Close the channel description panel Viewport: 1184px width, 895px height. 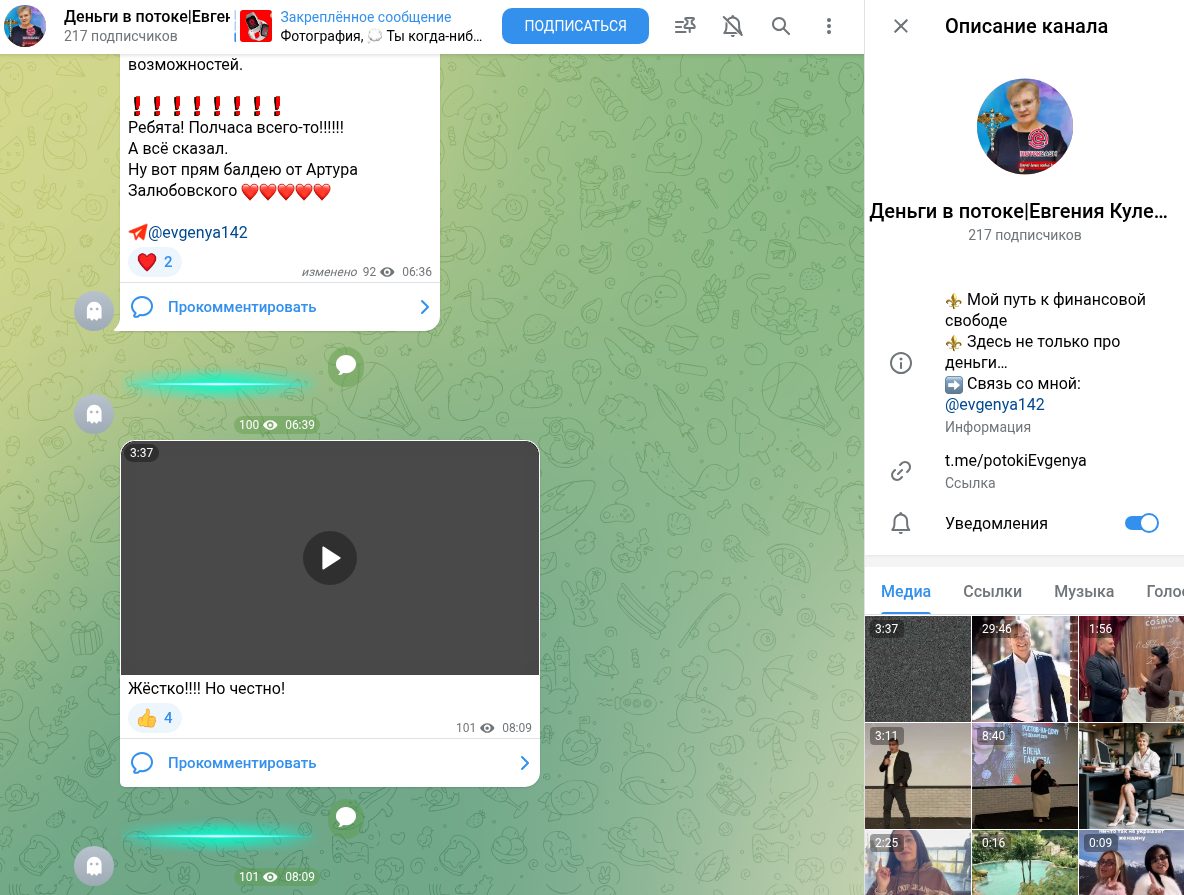click(901, 26)
